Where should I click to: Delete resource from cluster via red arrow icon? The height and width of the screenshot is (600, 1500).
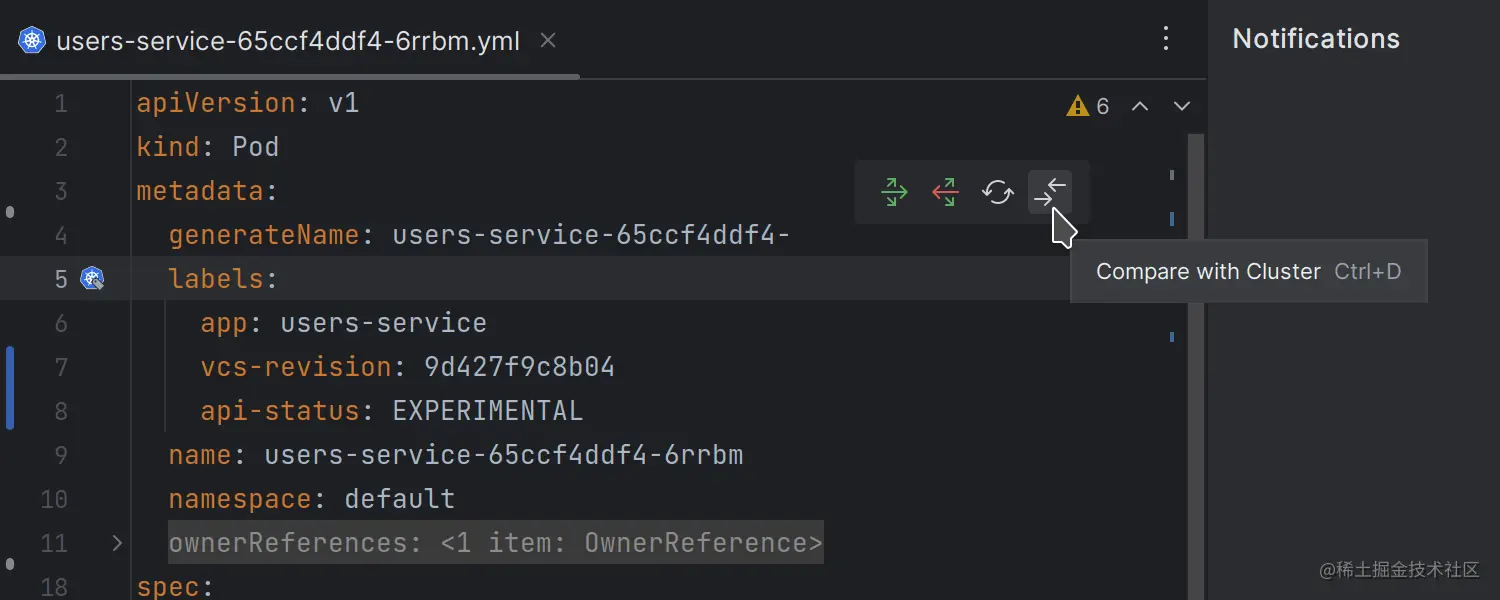(944, 192)
